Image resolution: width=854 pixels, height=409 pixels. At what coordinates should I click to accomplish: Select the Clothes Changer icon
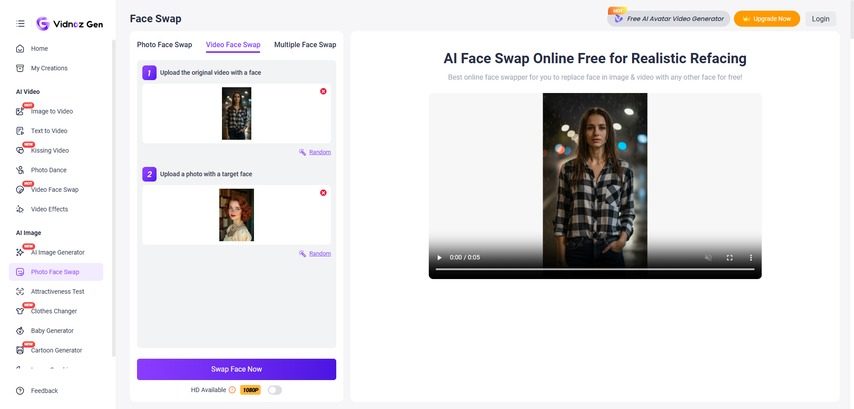(x=20, y=311)
